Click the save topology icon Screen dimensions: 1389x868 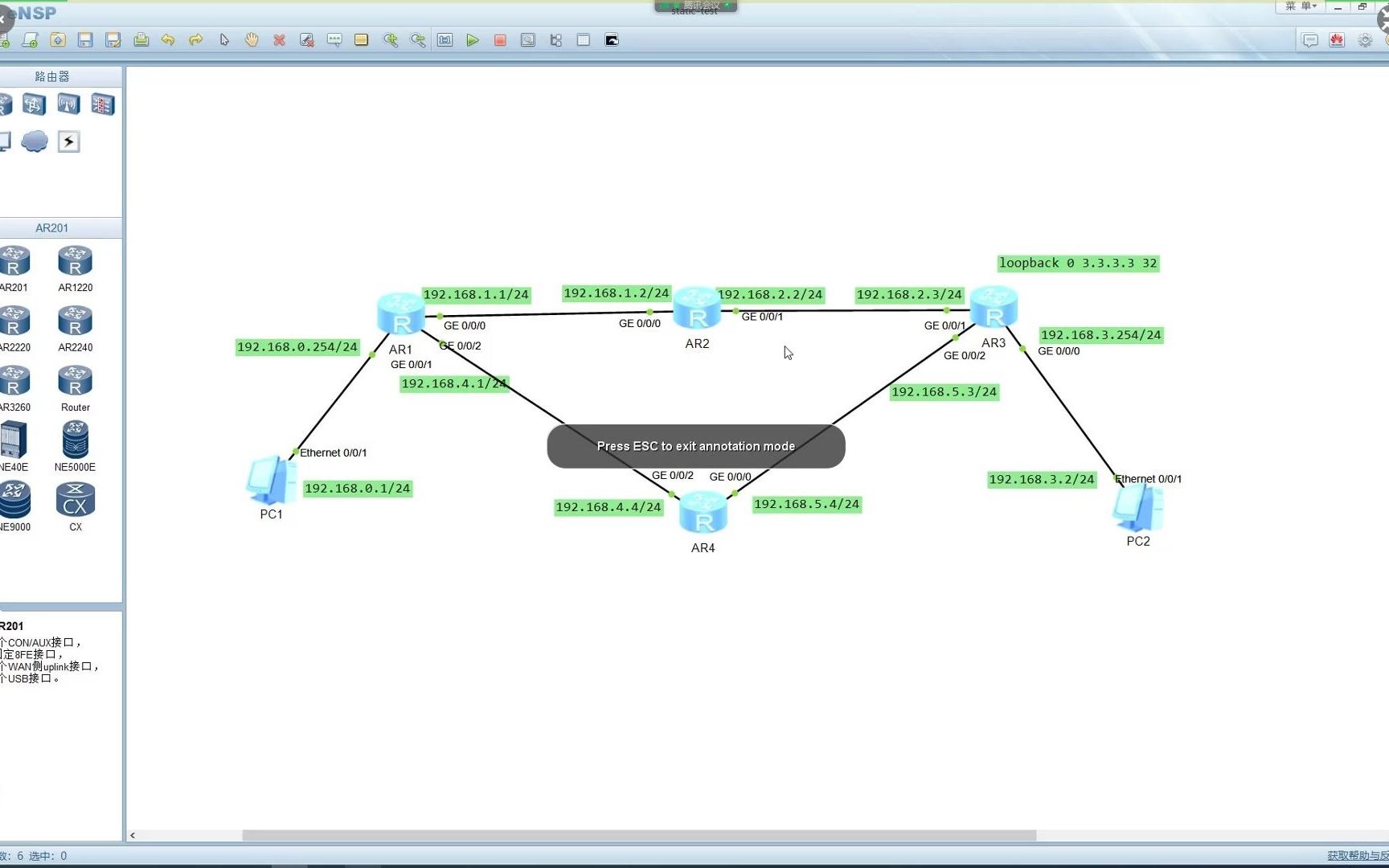click(85, 39)
